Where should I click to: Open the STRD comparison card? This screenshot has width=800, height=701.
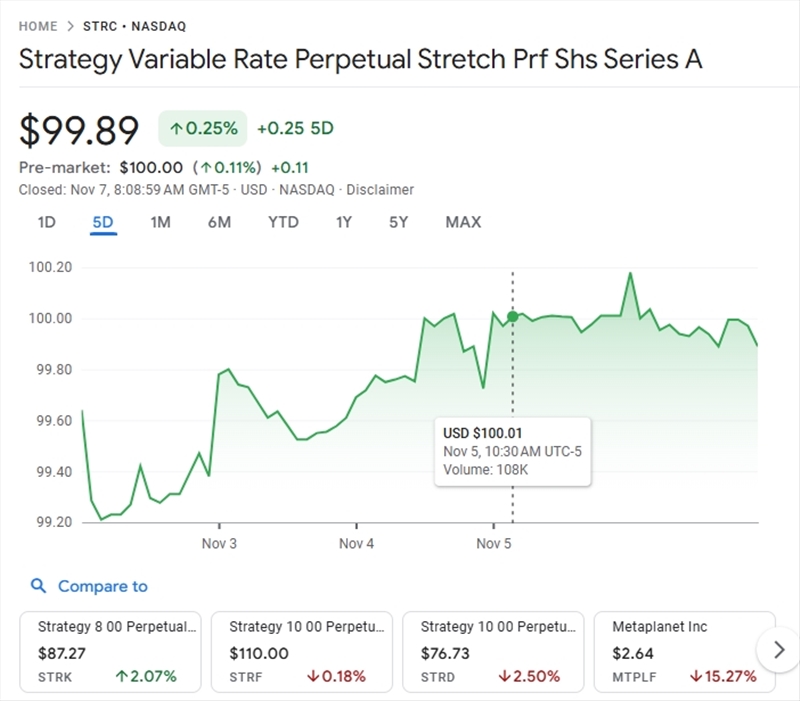(x=493, y=651)
